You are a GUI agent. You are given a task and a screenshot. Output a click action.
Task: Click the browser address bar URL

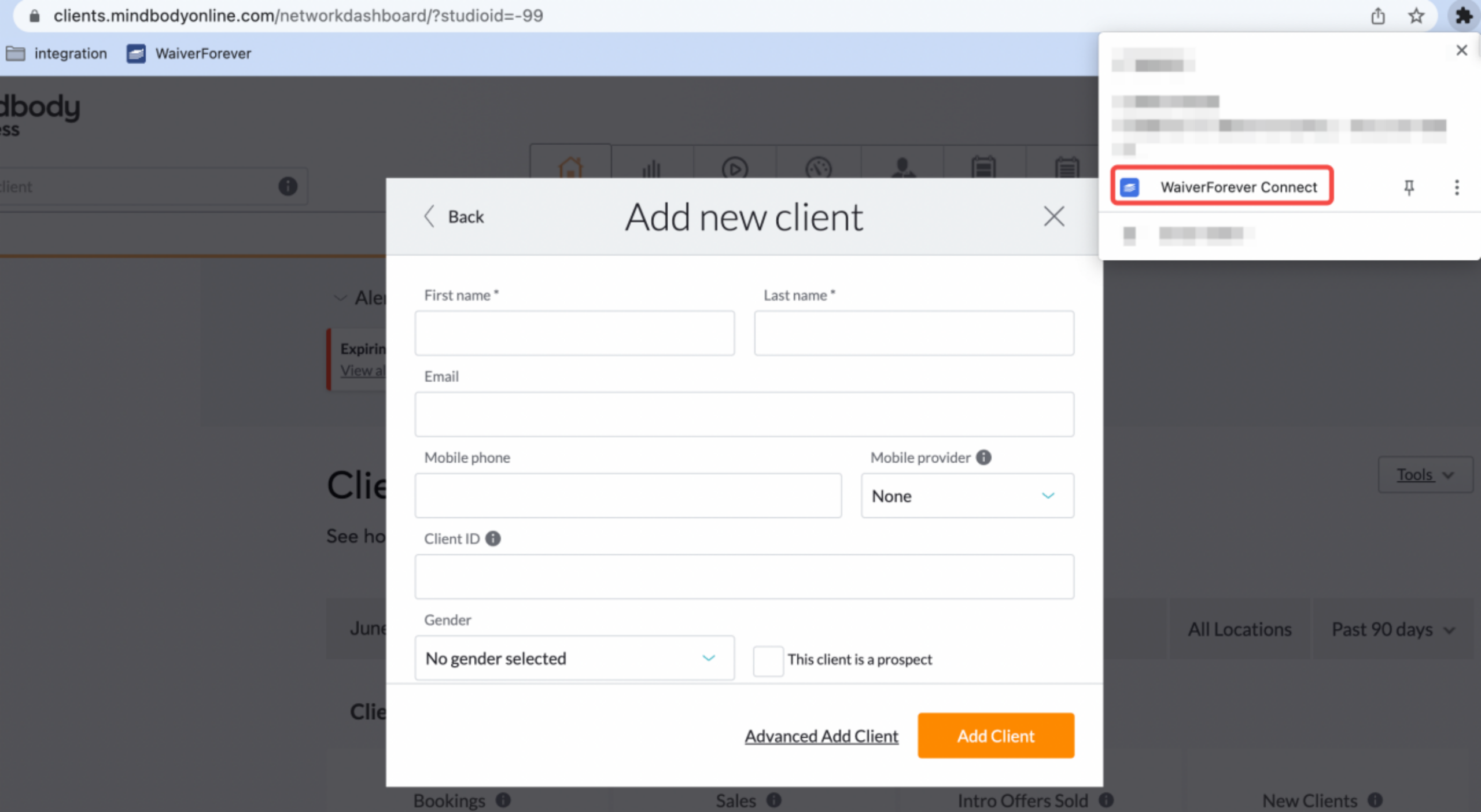pyautogui.click(x=298, y=16)
